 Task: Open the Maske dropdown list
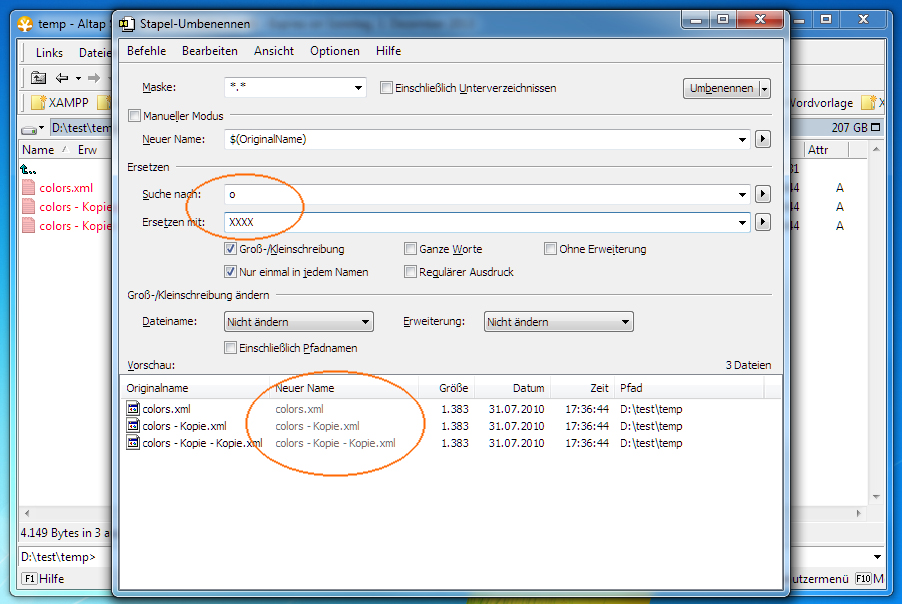[x=359, y=88]
